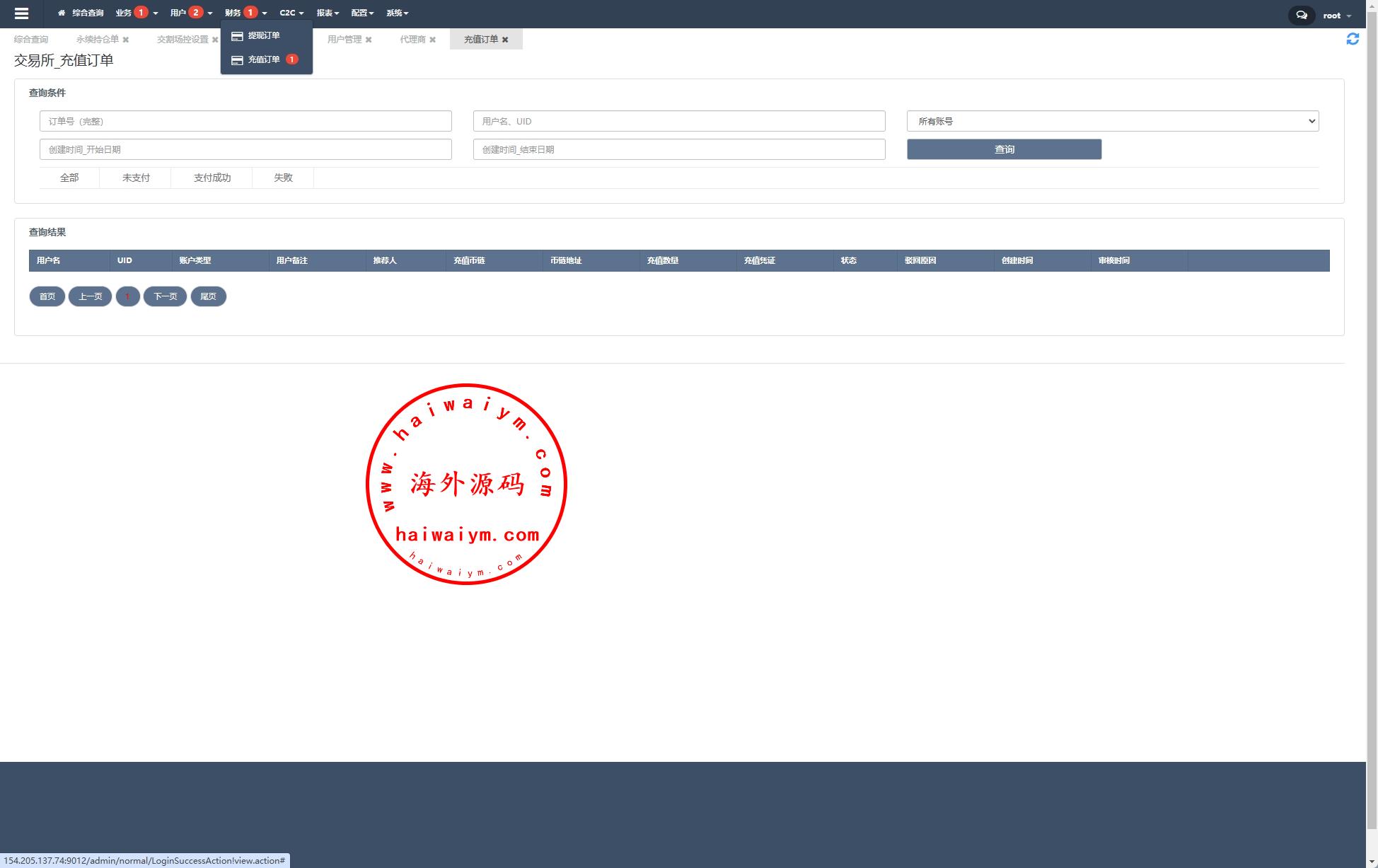This screenshot has width=1378, height=868.
Task: Close the 用户管理 tab
Action: click(369, 40)
